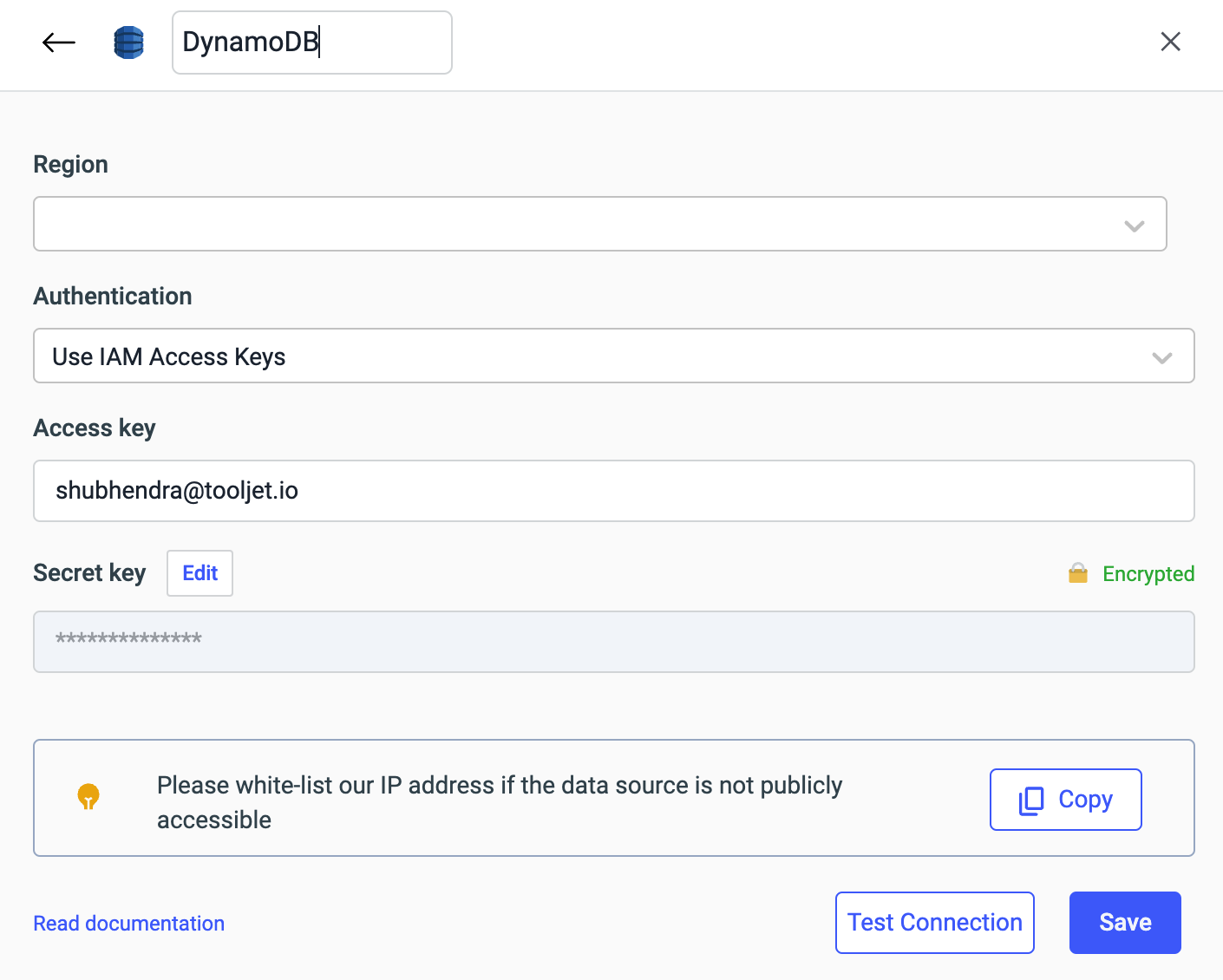Open the Authentication dropdown arrow
Viewport: 1223px width, 980px height.
tap(1161, 357)
